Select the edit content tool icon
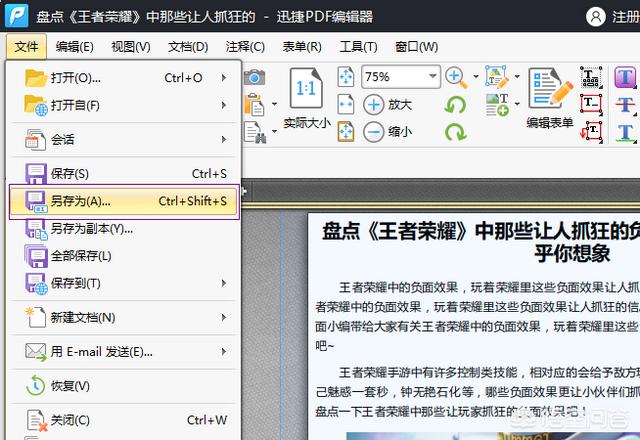Screen dimensions: 640x440 (x=497, y=77)
